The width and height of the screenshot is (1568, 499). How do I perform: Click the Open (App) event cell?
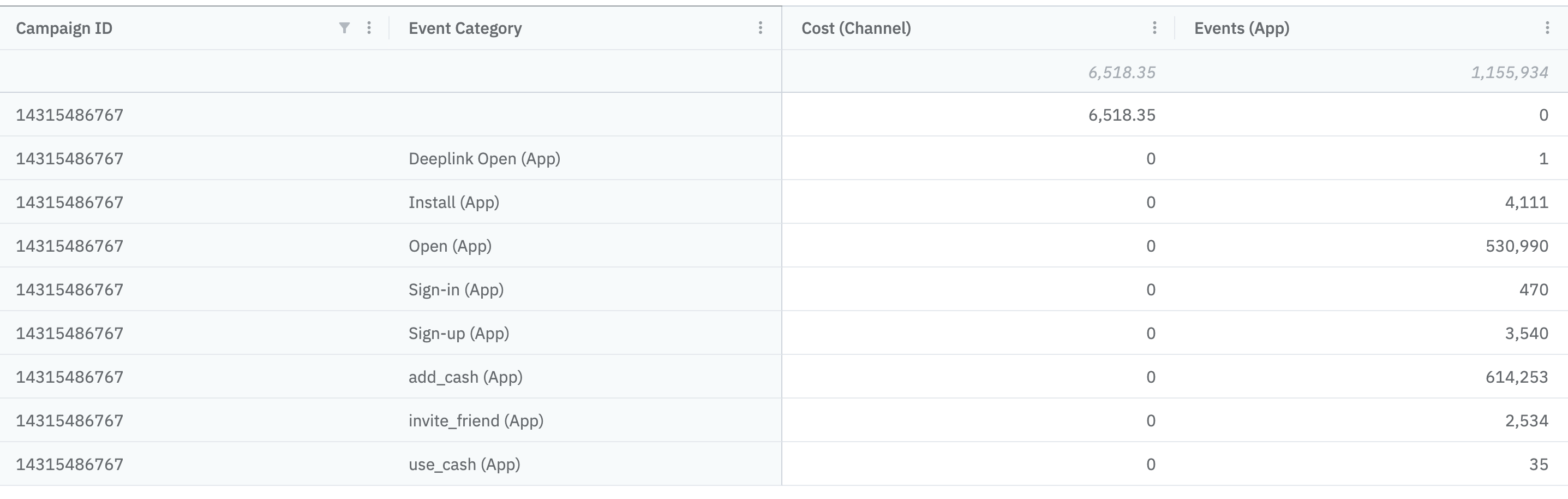(x=450, y=246)
